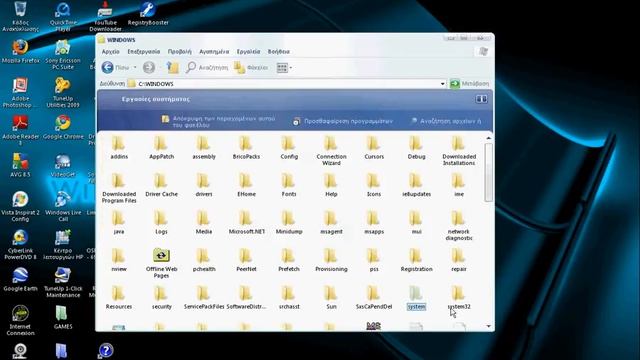640x360 pixels.
Task: Toggle the Folders pane button
Action: tap(251, 67)
